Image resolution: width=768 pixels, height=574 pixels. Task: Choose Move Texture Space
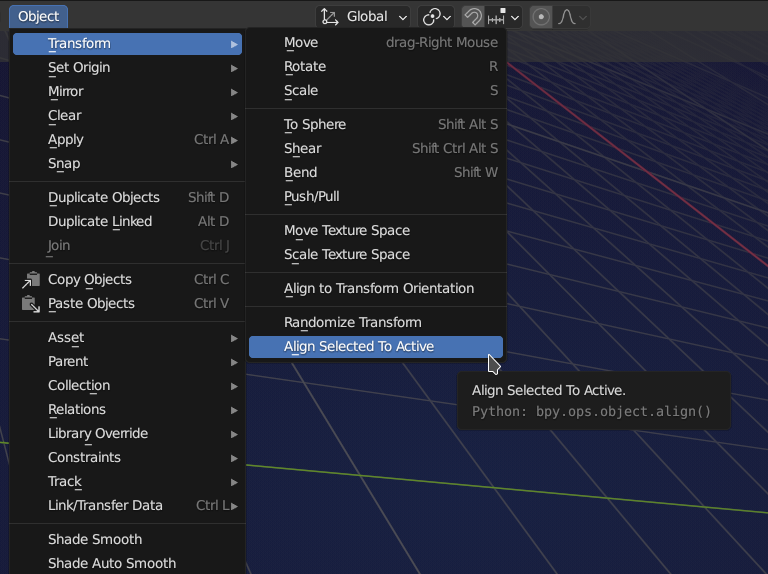point(376,230)
